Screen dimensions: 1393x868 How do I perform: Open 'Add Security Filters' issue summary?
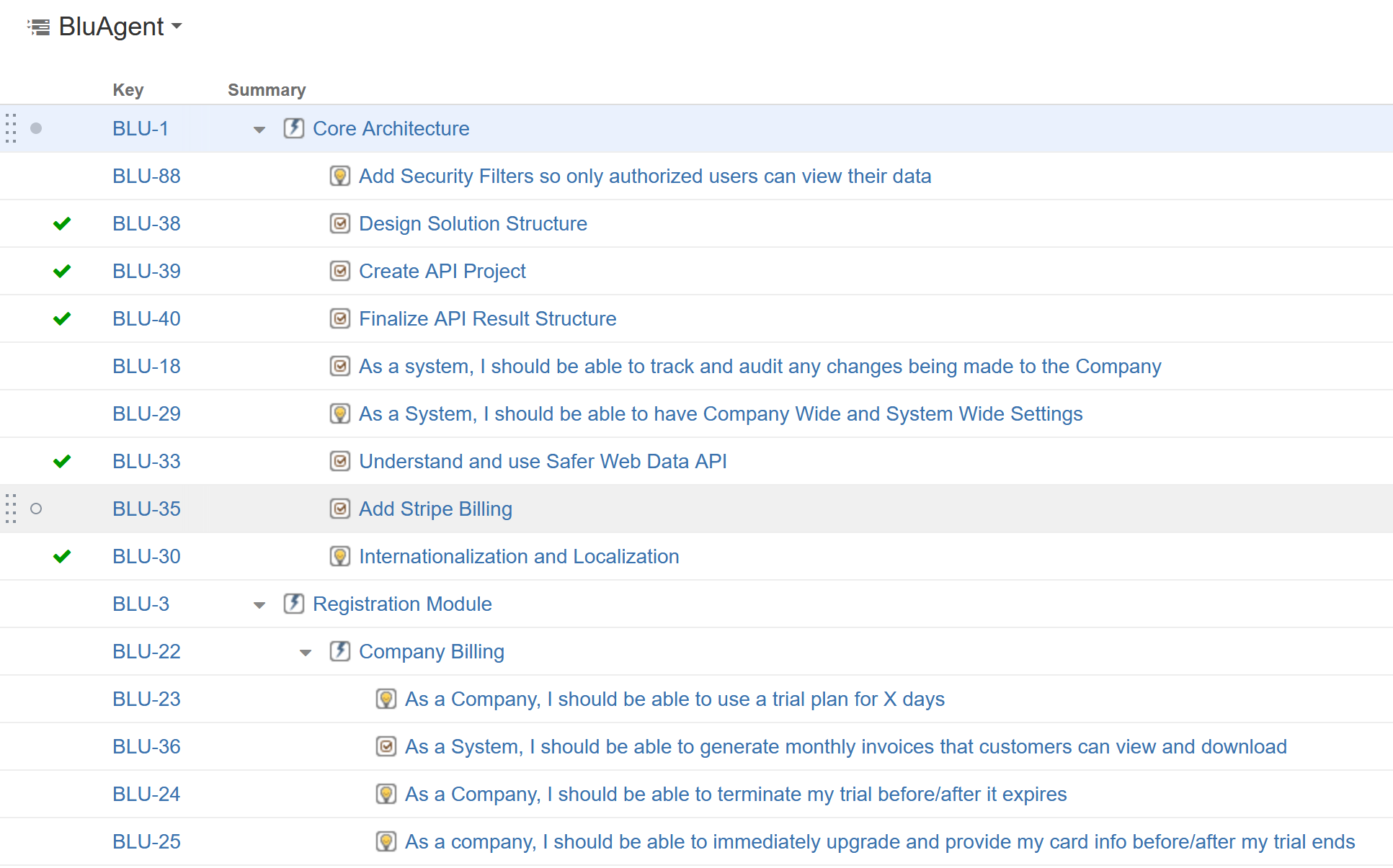point(645,176)
